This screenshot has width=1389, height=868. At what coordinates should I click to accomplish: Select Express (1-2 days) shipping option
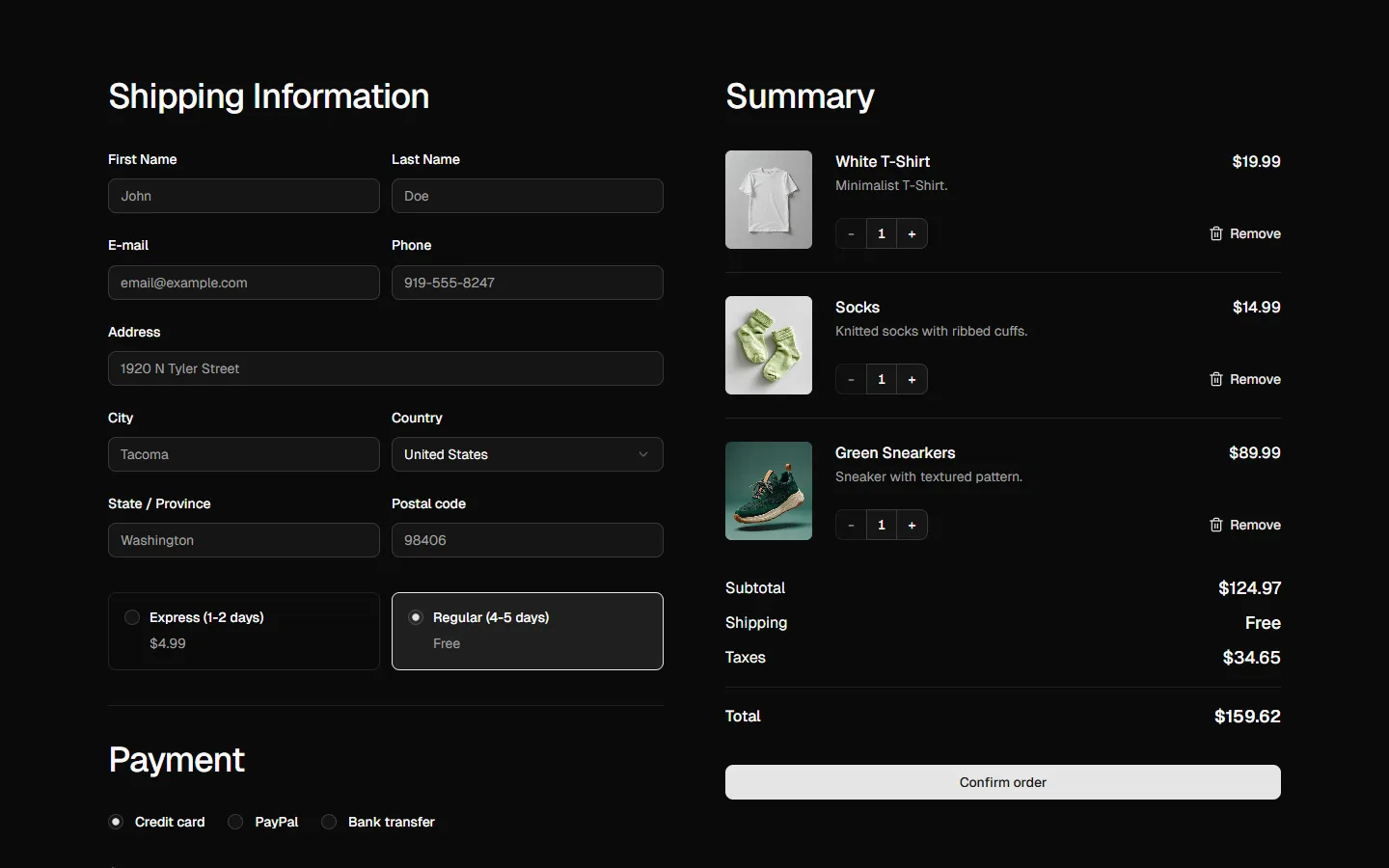[x=132, y=617]
